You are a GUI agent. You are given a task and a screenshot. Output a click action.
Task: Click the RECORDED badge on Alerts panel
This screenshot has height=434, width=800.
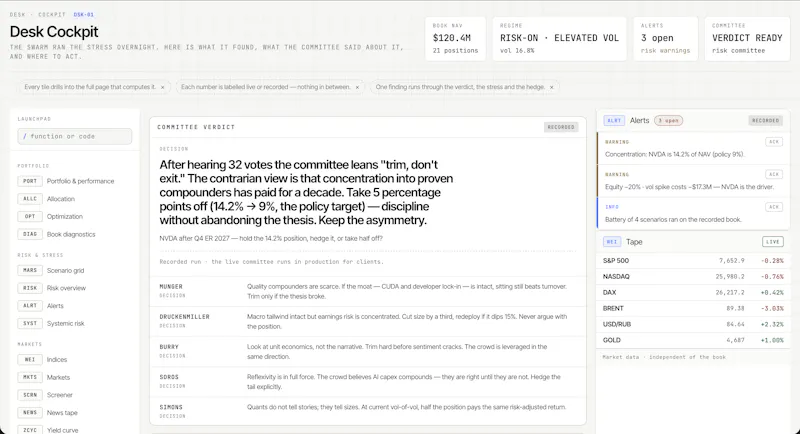(765, 120)
